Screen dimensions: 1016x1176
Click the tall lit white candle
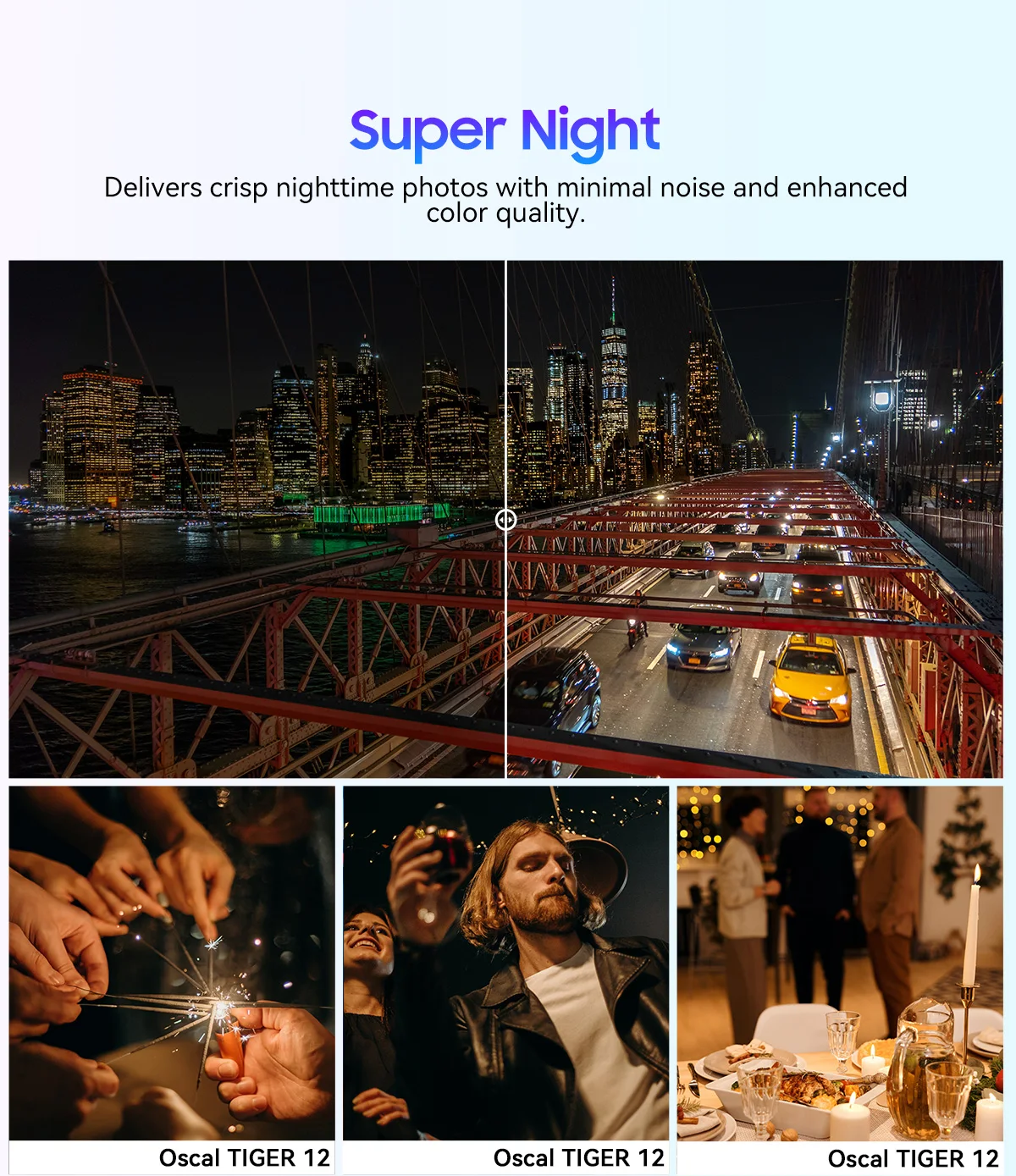(x=972, y=925)
